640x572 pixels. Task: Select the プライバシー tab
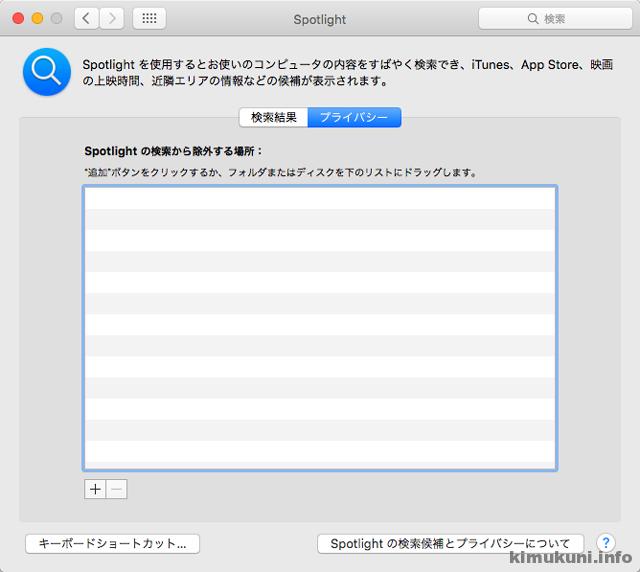354,118
